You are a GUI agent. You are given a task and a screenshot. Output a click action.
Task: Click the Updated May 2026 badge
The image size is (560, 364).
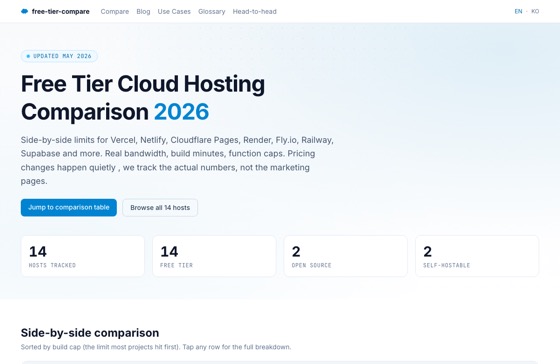[59, 56]
